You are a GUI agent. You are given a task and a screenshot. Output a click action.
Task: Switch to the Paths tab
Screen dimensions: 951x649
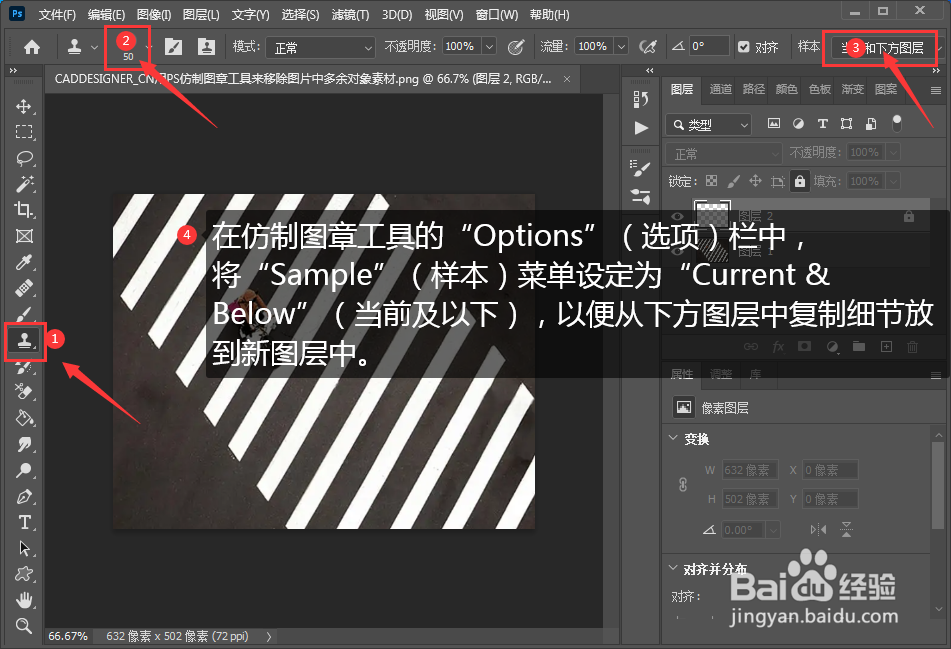[x=753, y=89]
